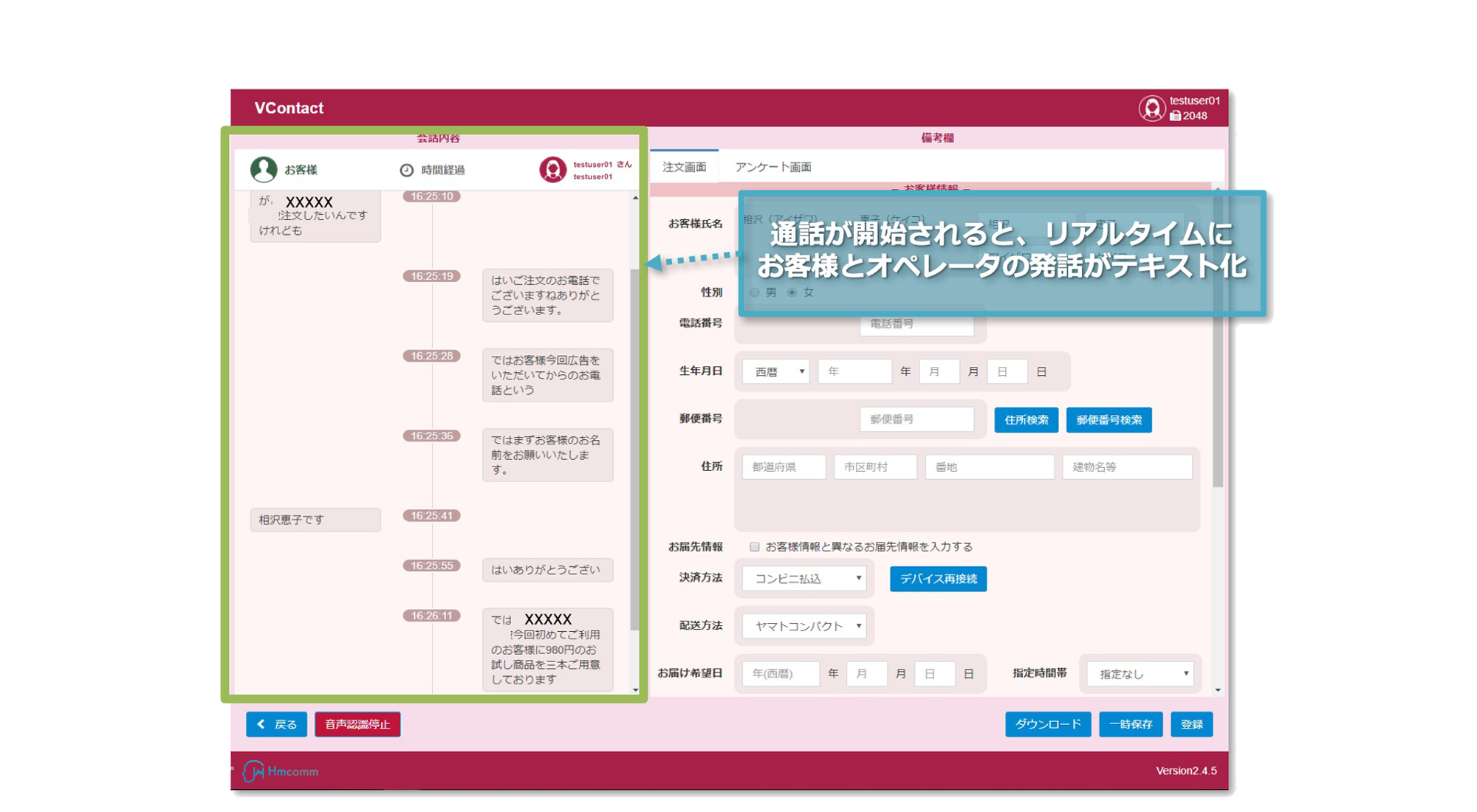Click the 2048 extension icon in header
The width and height of the screenshot is (1477, 812).
pos(1175,116)
